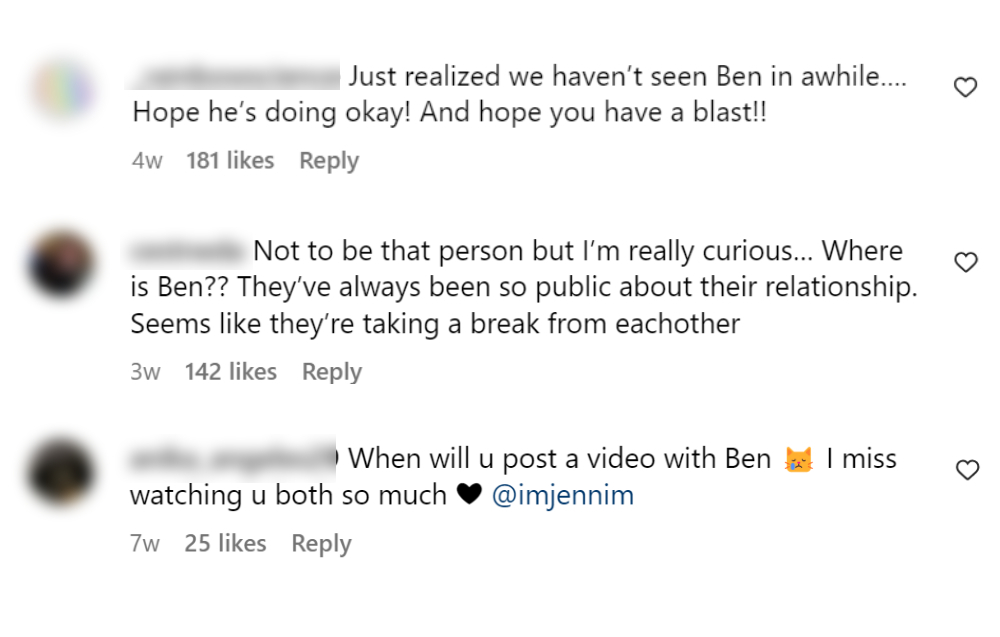Open the 3w comment timestamp
1000x637 pixels.
(145, 372)
